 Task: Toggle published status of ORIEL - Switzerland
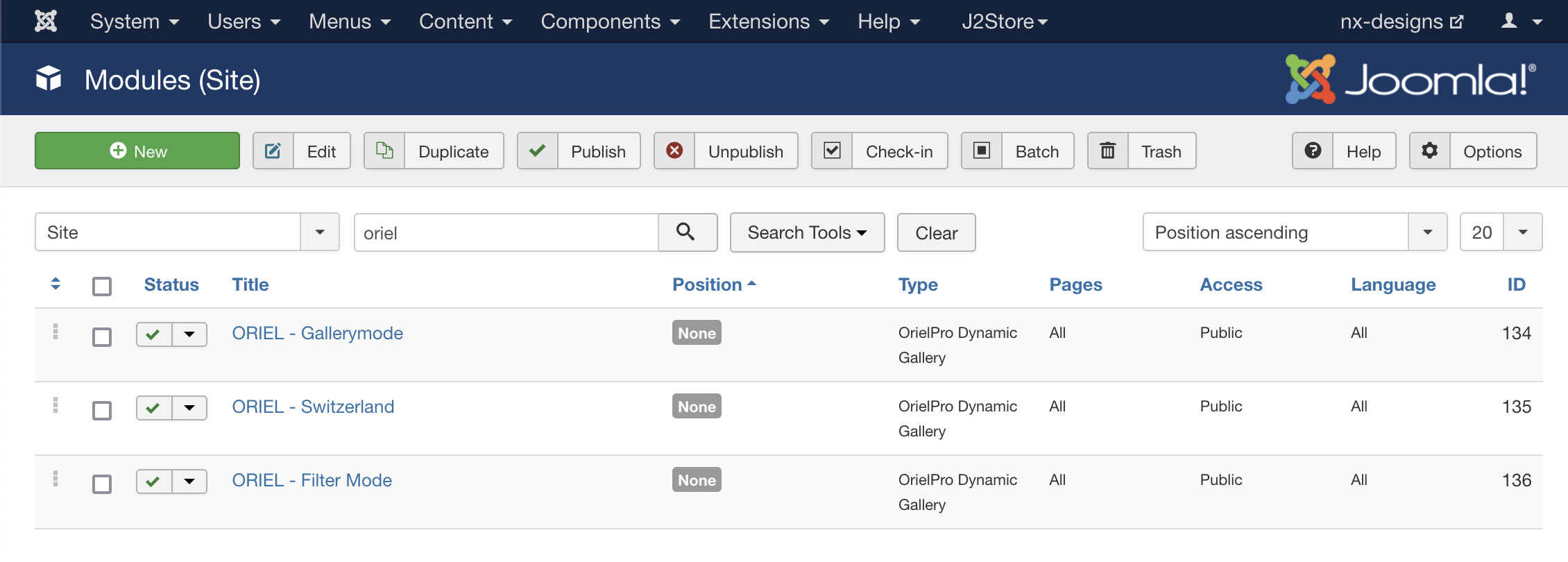[x=154, y=408]
